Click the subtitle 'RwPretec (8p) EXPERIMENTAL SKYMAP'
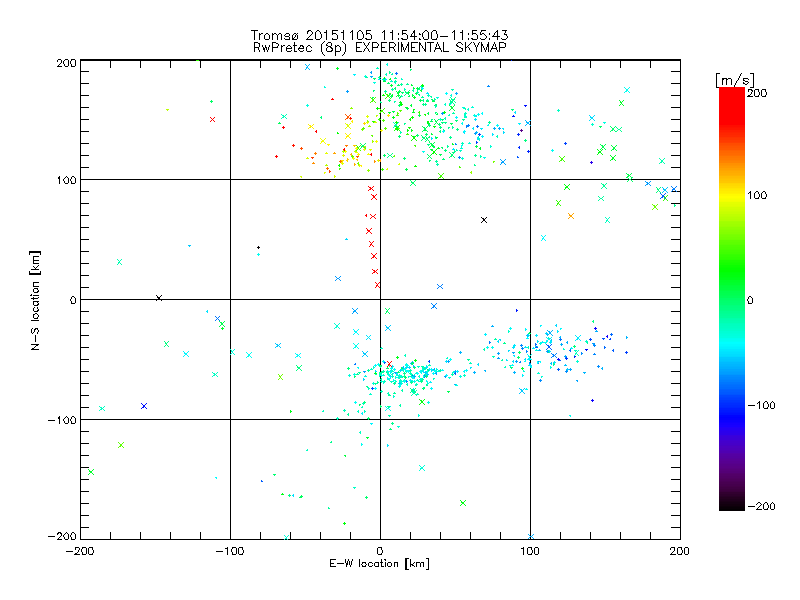 point(379,47)
